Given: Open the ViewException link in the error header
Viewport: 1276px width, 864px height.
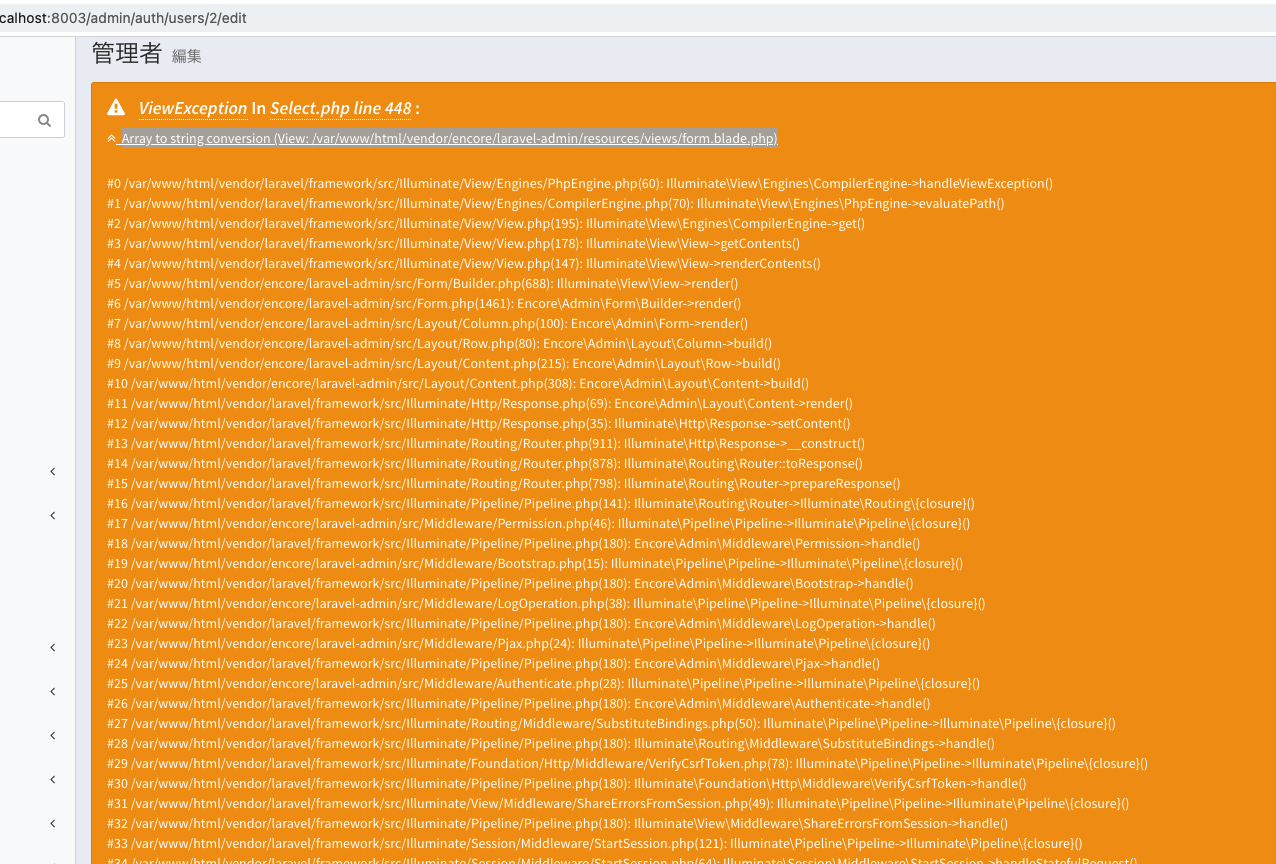Looking at the screenshot, I should point(193,107).
